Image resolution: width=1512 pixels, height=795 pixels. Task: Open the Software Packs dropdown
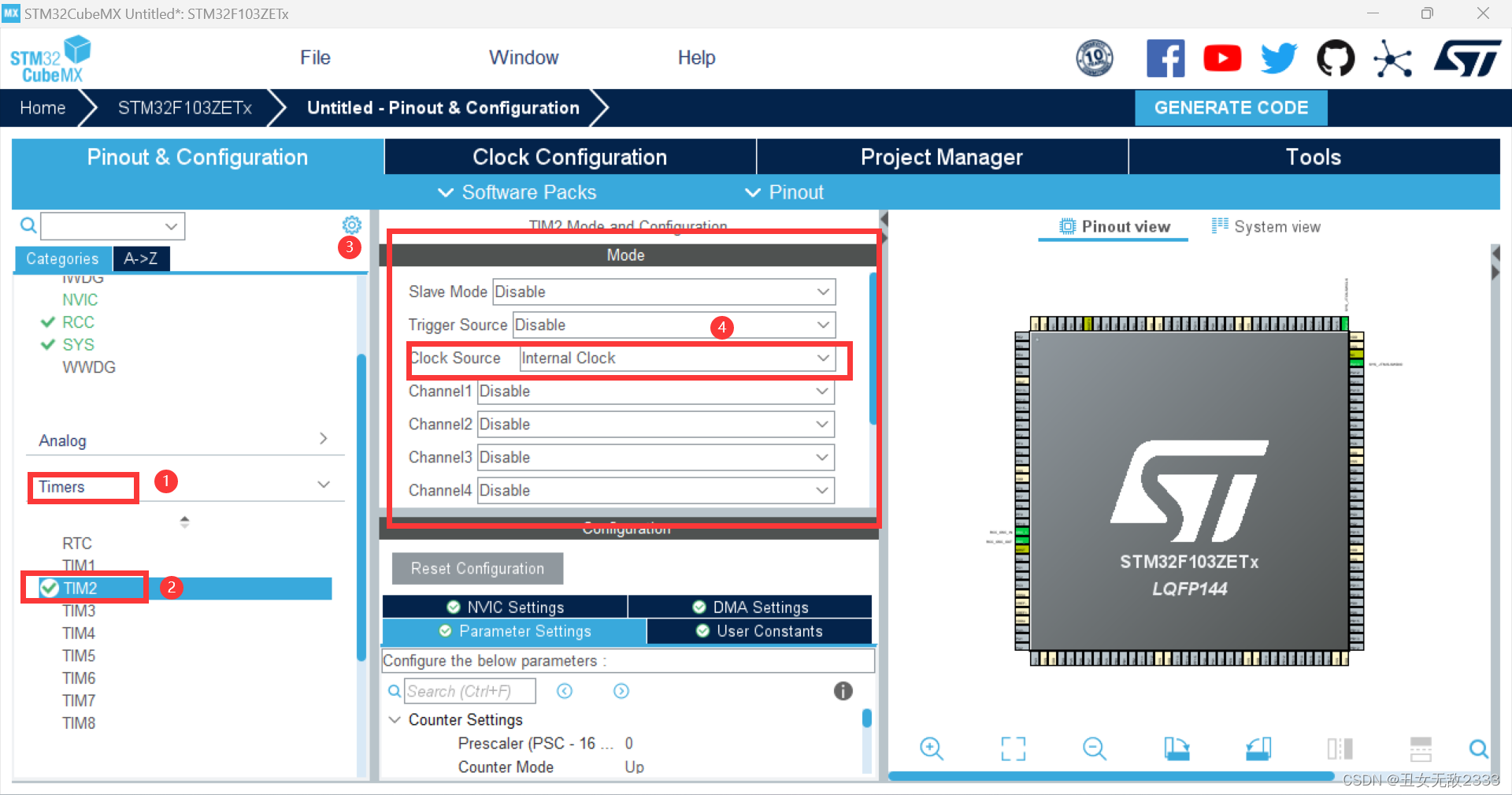coord(517,192)
